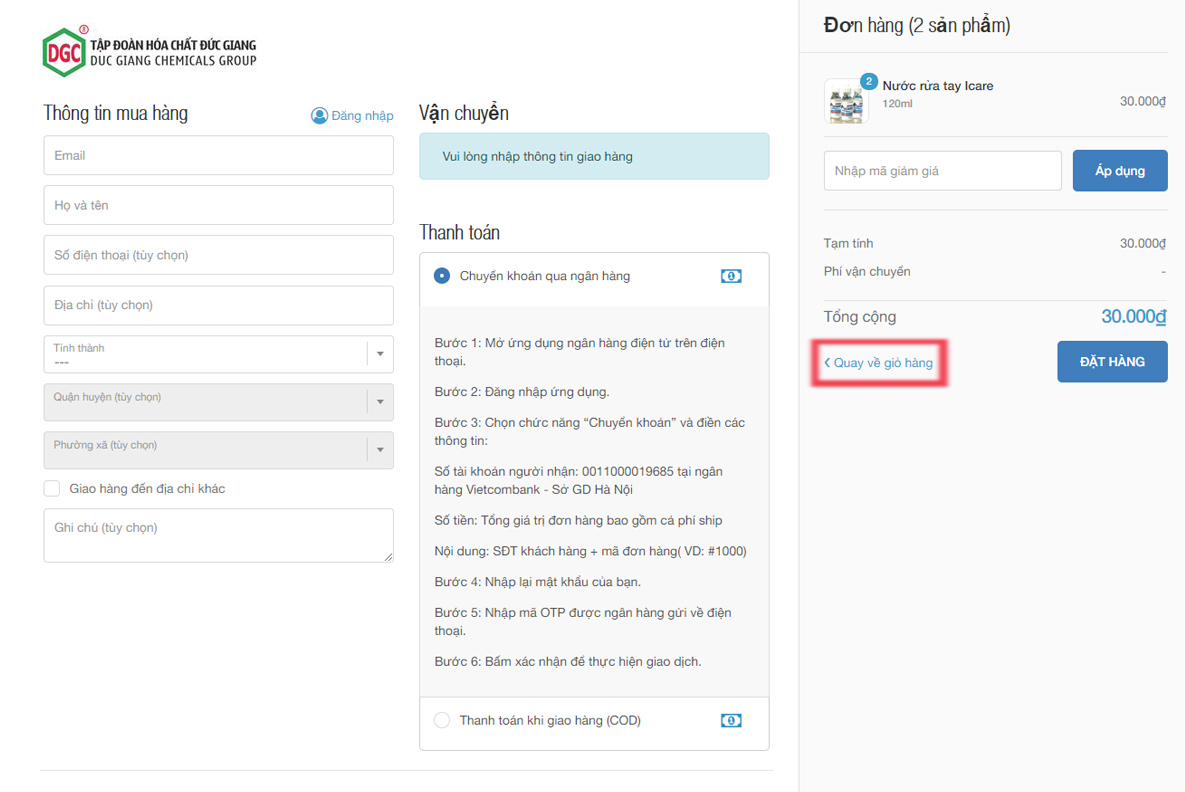Click the bank transfer money icon
The height and width of the screenshot is (792, 1185).
731,276
